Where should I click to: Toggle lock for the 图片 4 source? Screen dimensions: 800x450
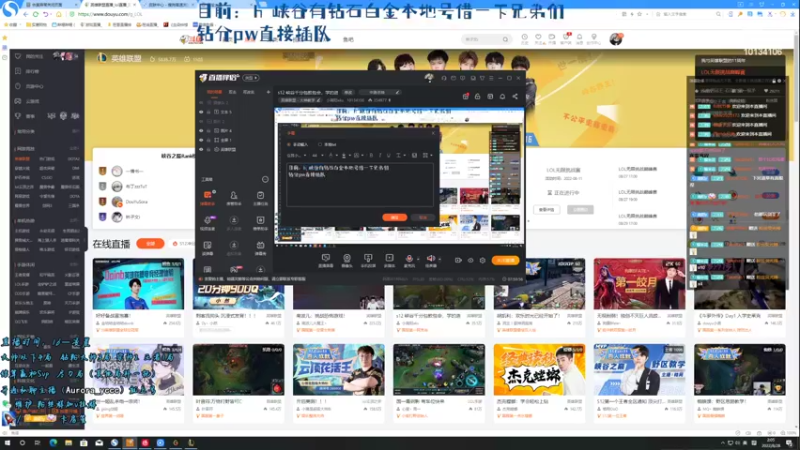click(x=208, y=131)
